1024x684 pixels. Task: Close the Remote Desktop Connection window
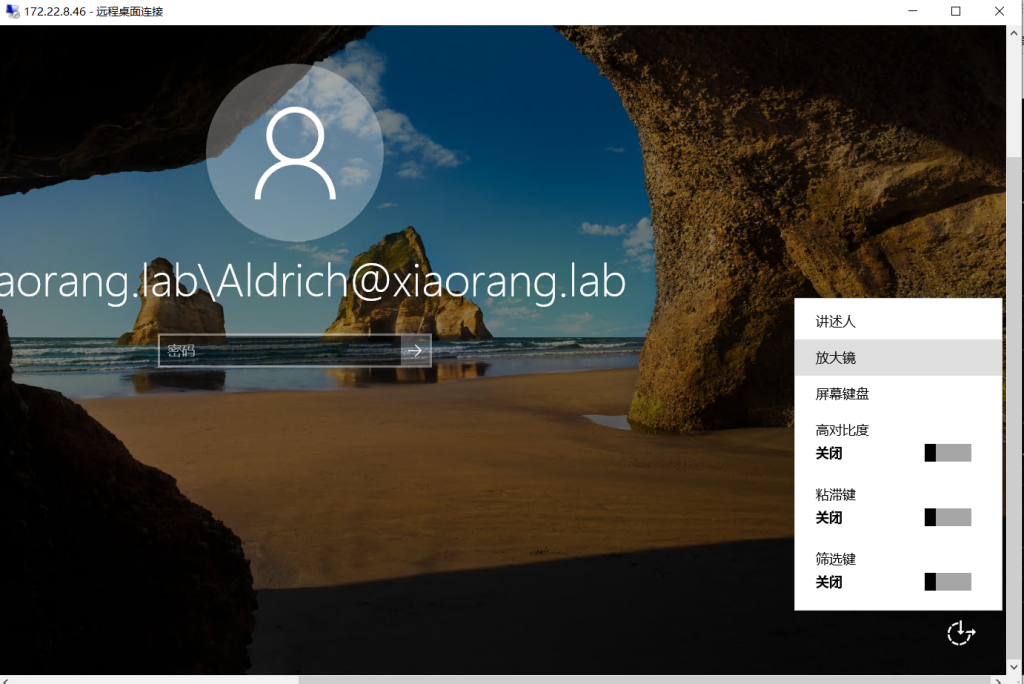(1000, 12)
